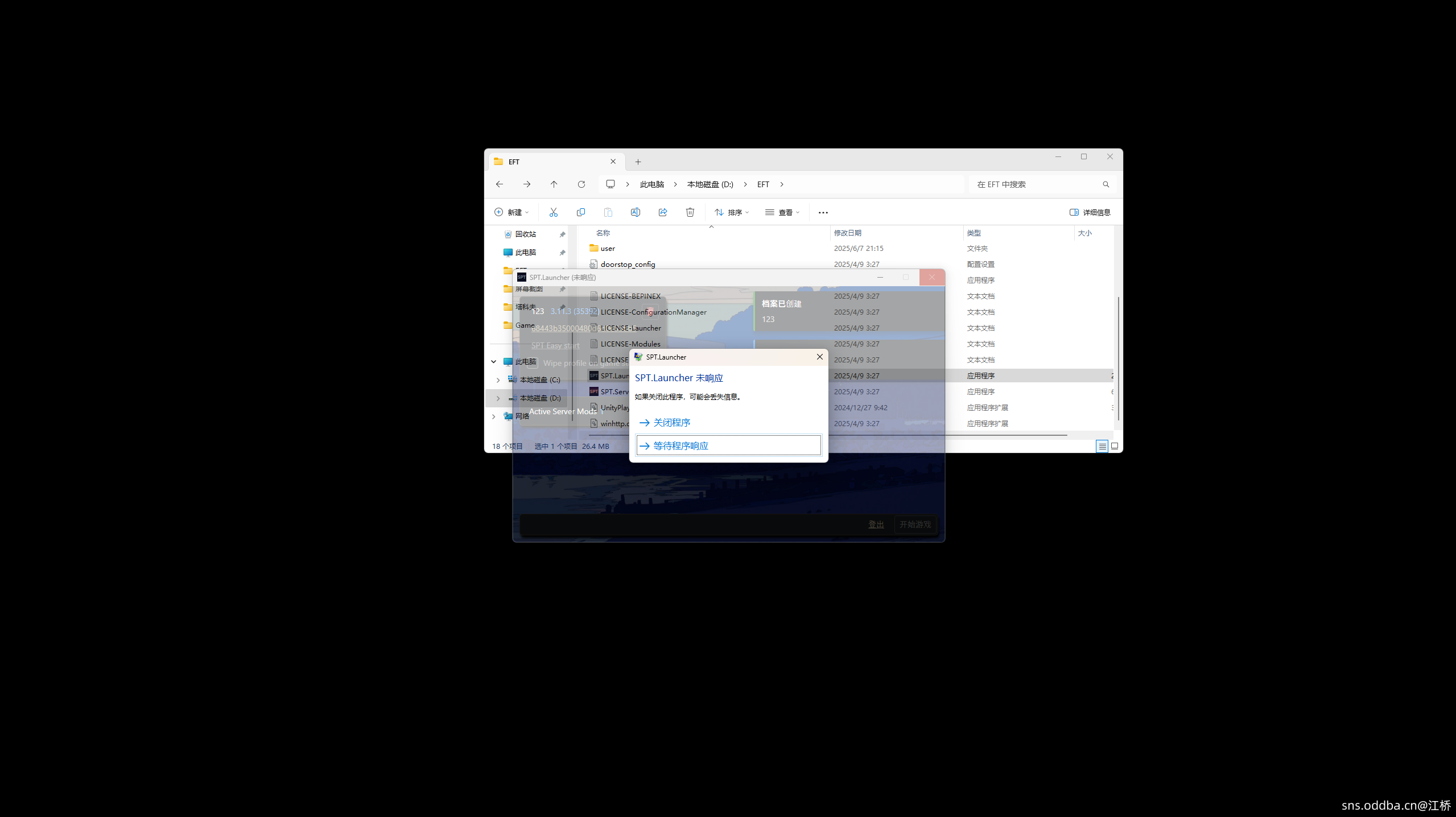This screenshot has width=1456, height=817.
Task: Click the 文件夹 type cell of user
Action: pyautogui.click(x=977, y=248)
